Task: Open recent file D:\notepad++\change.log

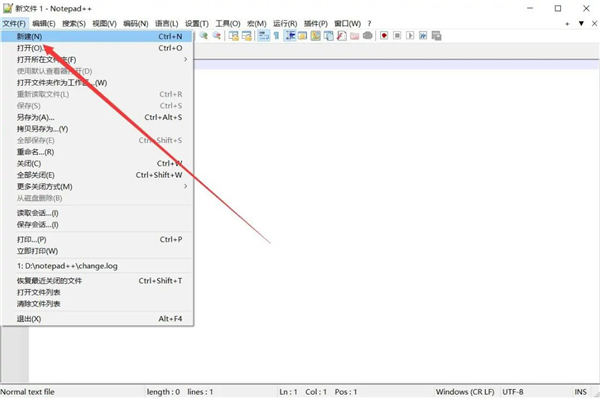Action: tap(97, 266)
